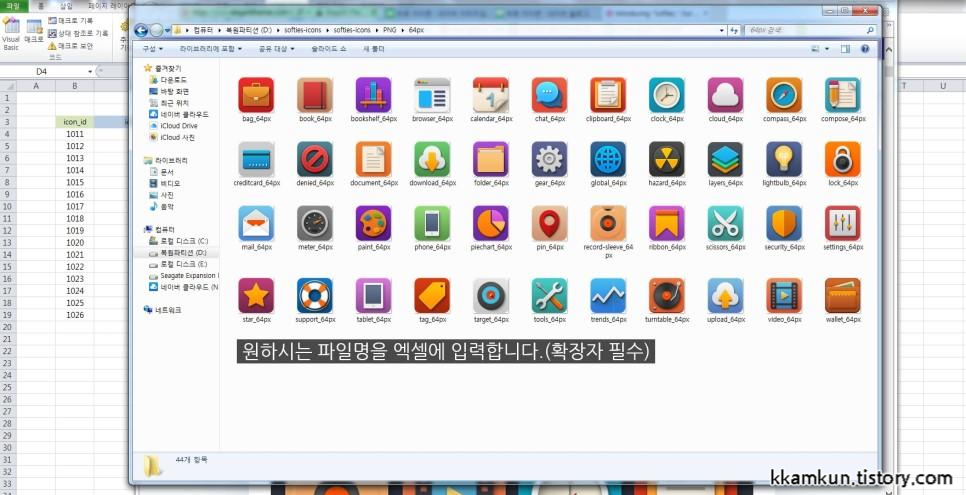The image size is (966, 495).
Task: Open the 구성 dropdown in Explorer toolbar
Action: (x=152, y=49)
